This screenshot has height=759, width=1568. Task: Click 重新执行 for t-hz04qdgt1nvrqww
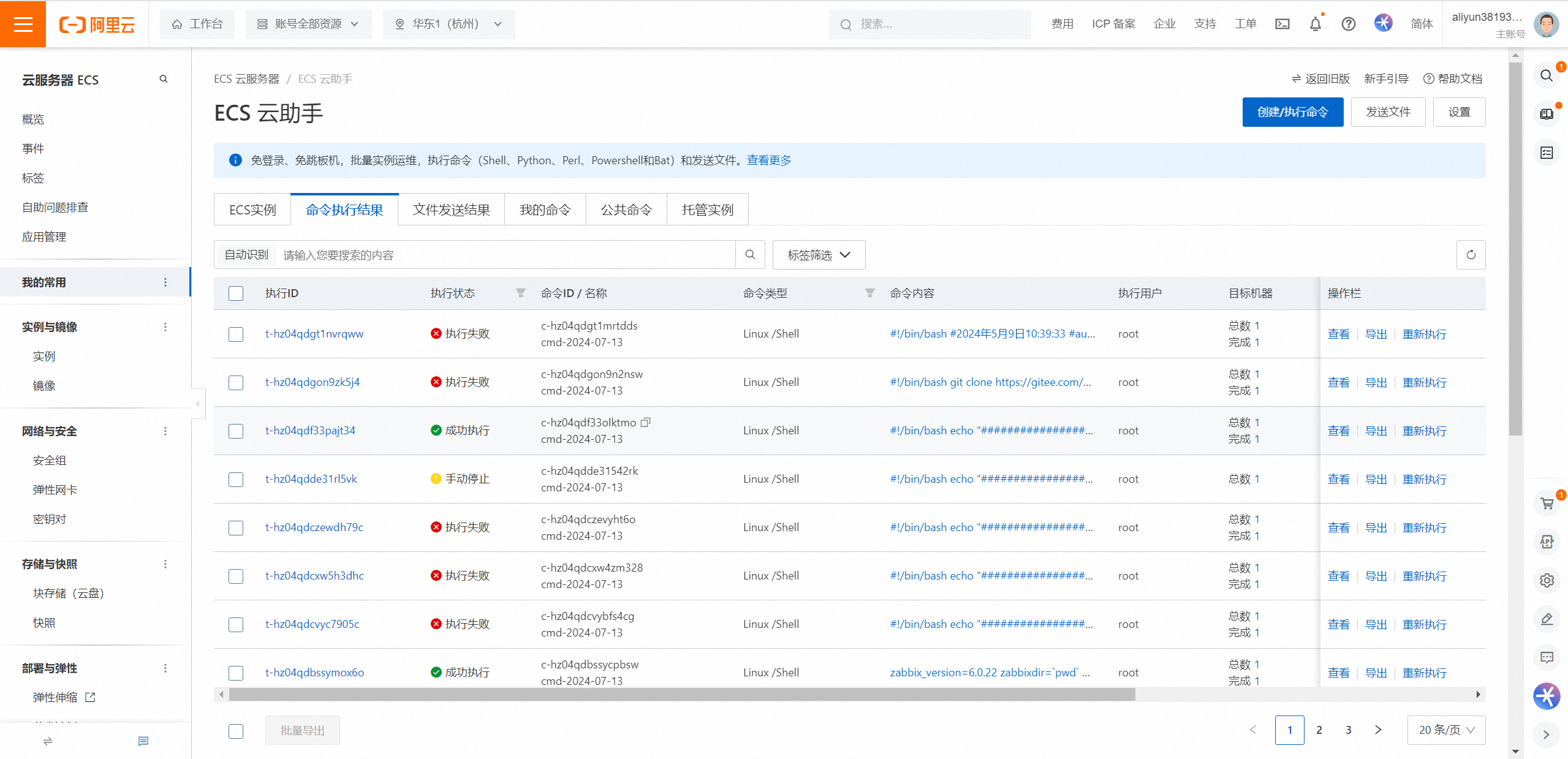(x=1425, y=334)
